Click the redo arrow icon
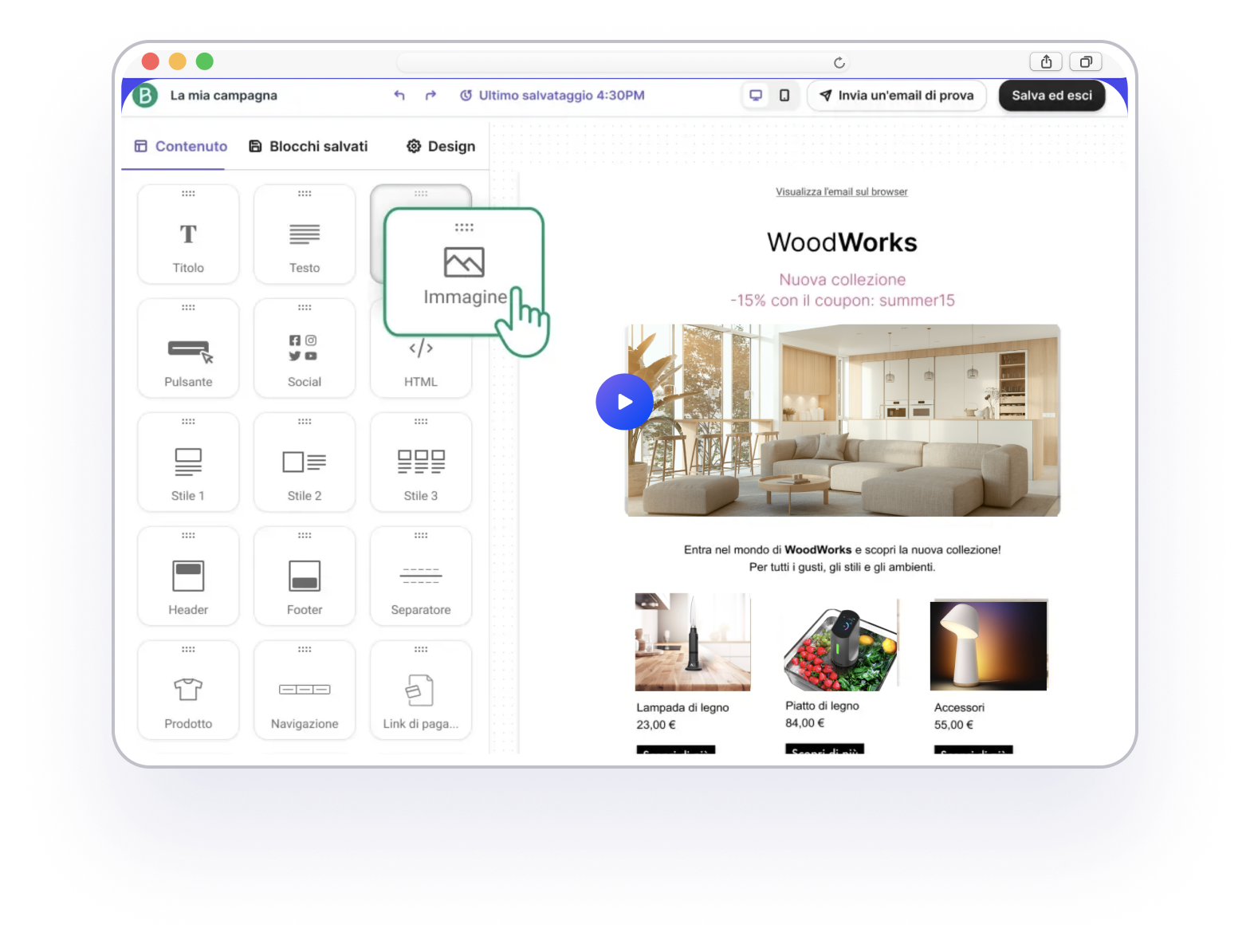 (430, 96)
